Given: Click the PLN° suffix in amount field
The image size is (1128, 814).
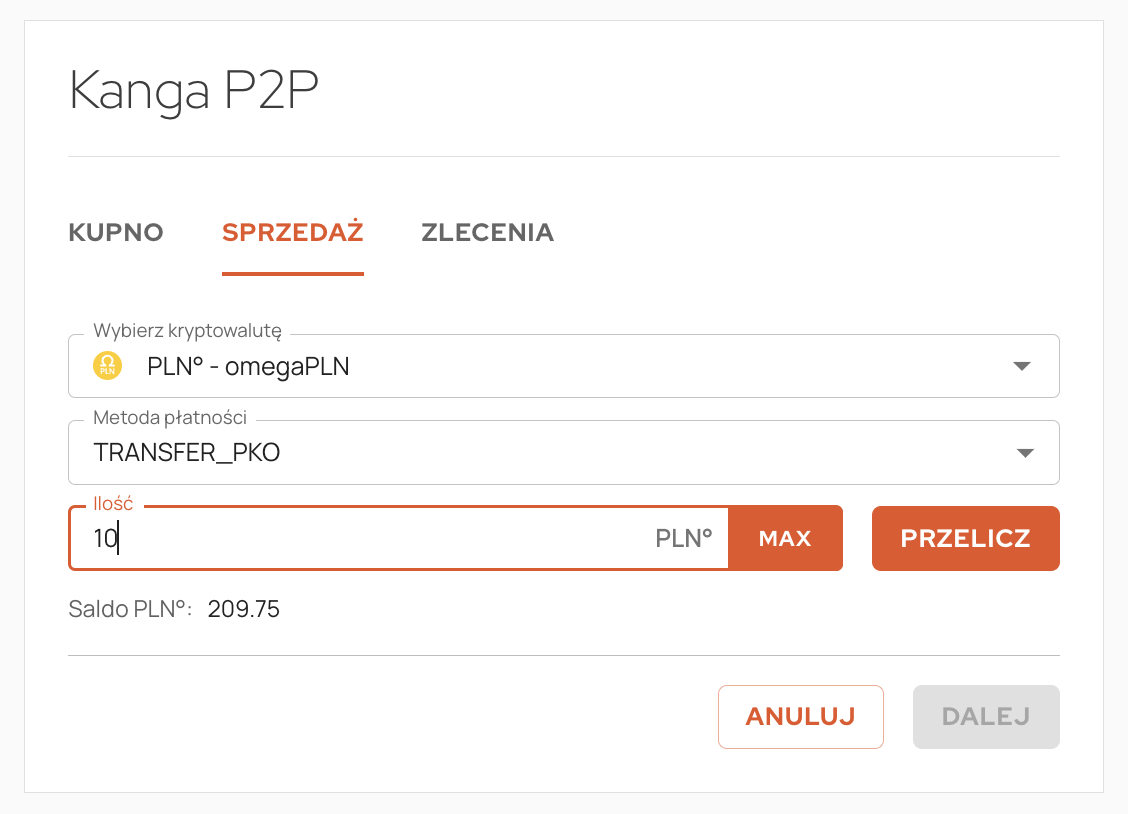Looking at the screenshot, I should coord(684,539).
